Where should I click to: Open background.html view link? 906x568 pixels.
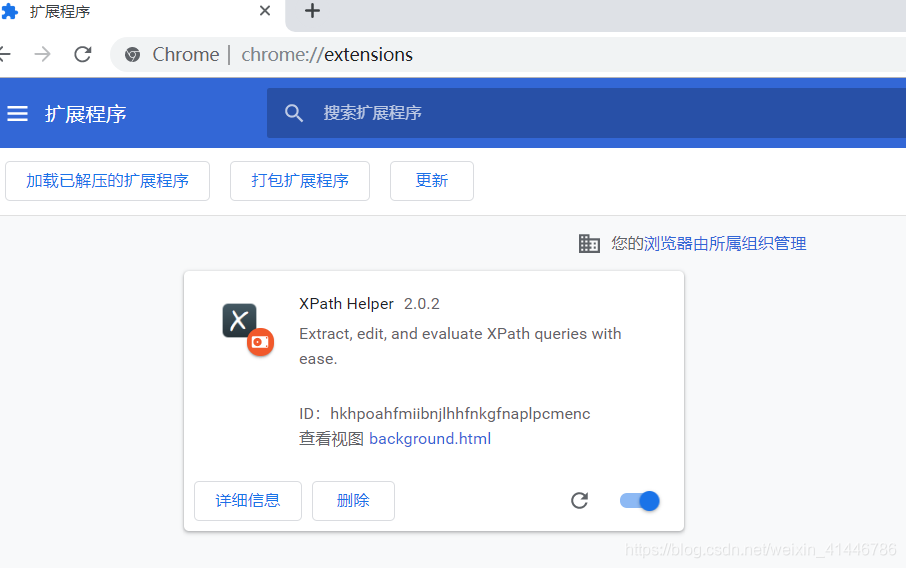(430, 439)
